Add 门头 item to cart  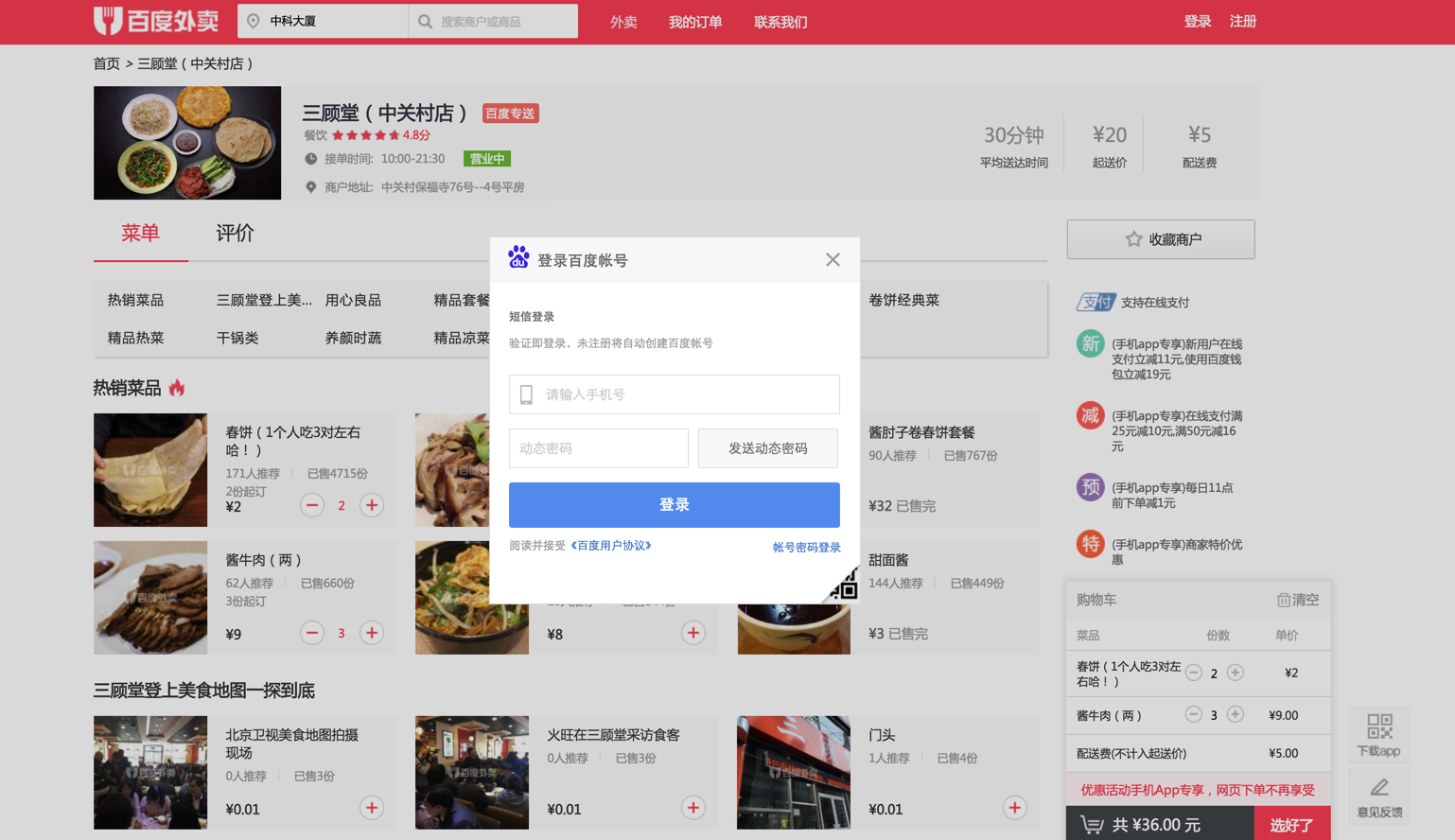pos(1015,808)
